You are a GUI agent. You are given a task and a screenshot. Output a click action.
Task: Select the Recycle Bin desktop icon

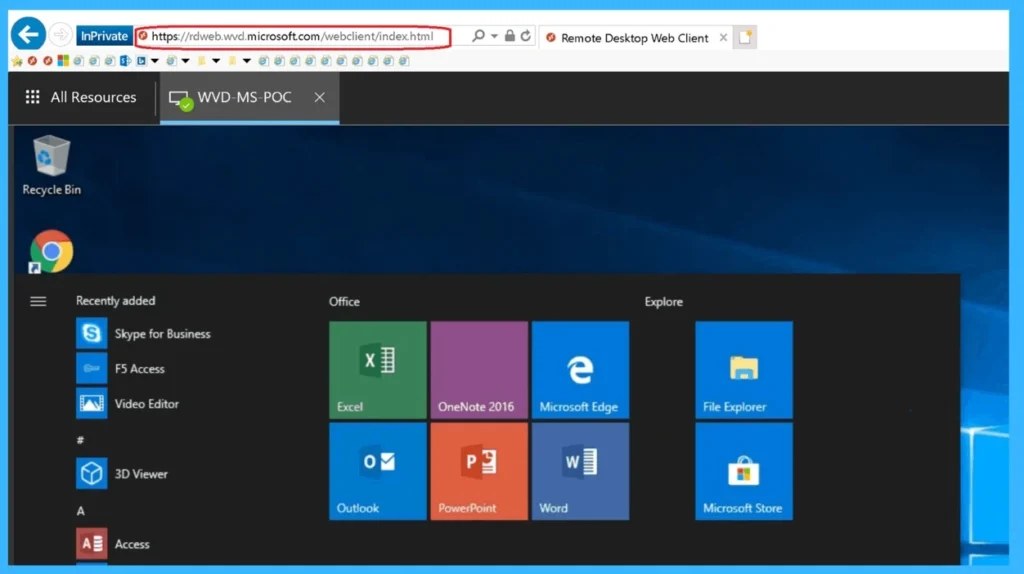click(x=52, y=165)
